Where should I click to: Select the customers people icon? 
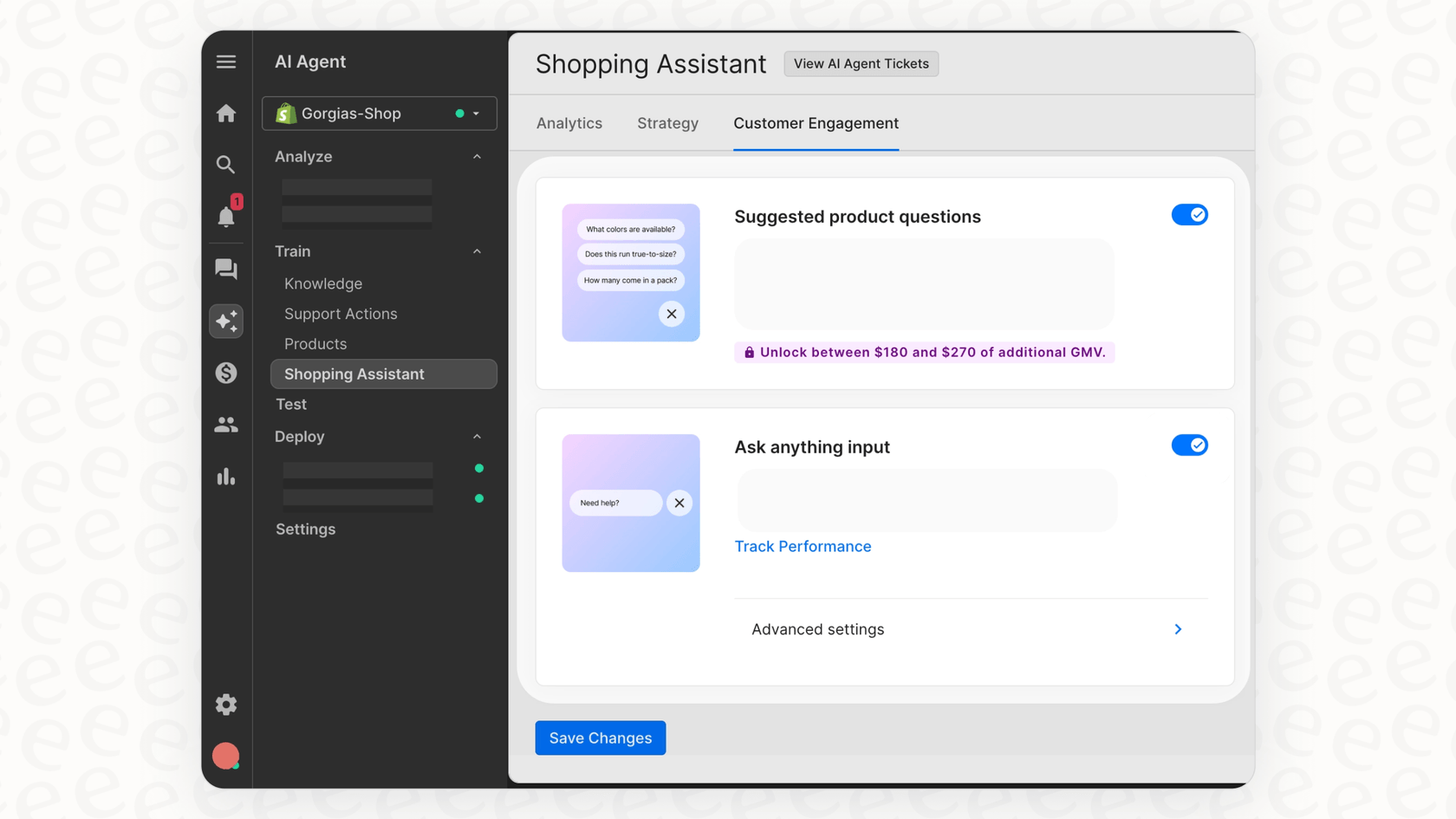[226, 424]
